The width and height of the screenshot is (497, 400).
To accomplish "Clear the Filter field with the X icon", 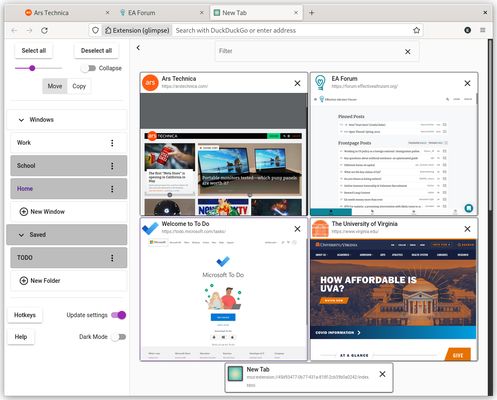I will 408,52.
